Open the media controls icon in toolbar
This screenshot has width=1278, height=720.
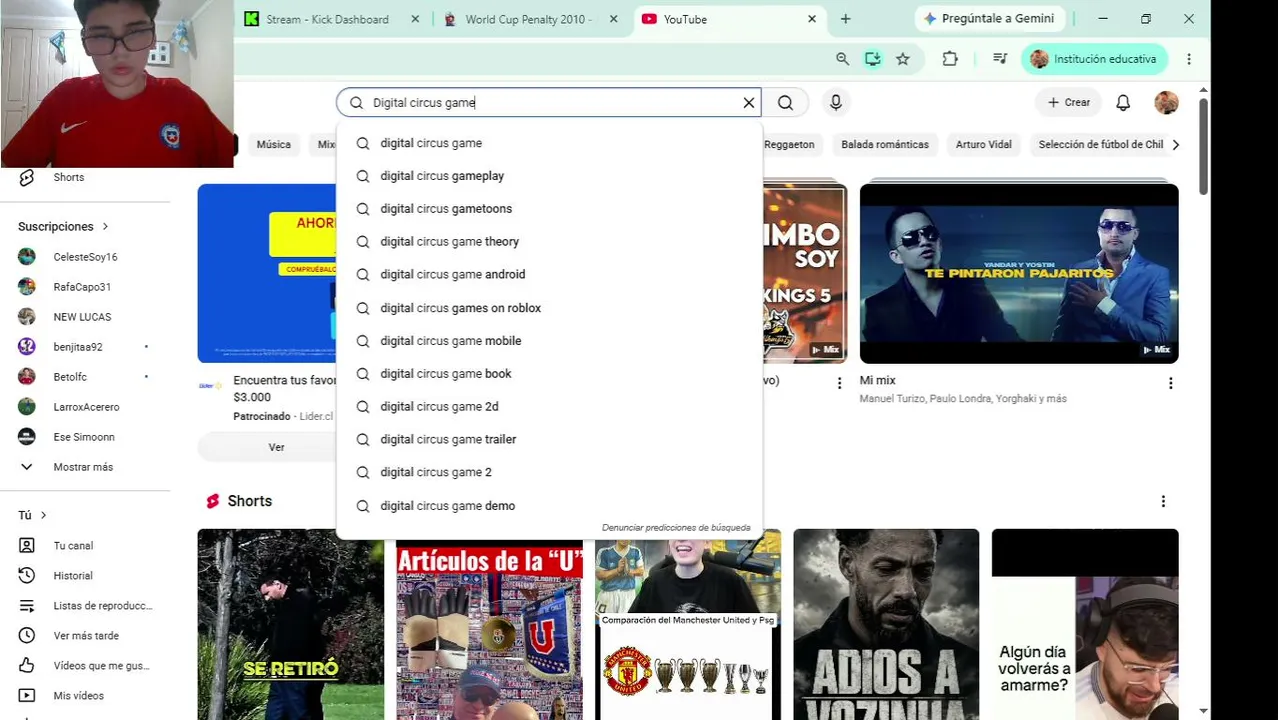(x=1000, y=59)
